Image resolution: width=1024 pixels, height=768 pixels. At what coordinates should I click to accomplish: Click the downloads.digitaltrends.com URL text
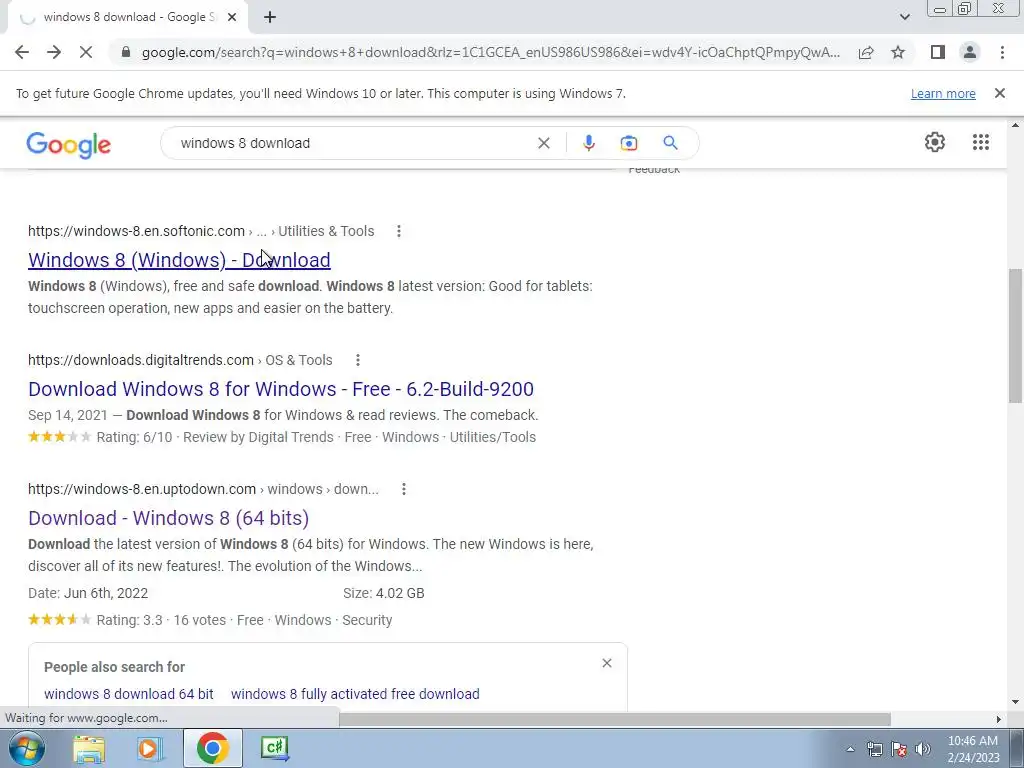click(x=141, y=360)
